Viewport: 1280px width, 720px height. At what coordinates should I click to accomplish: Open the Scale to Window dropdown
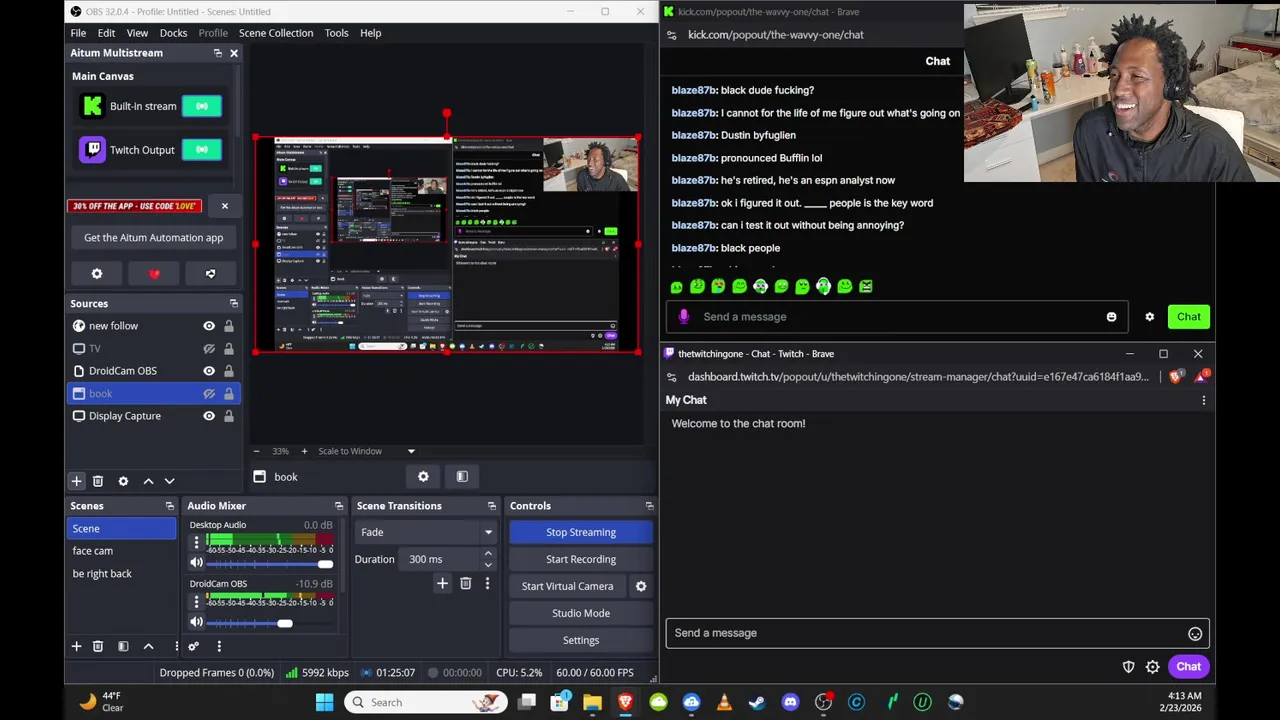(366, 451)
